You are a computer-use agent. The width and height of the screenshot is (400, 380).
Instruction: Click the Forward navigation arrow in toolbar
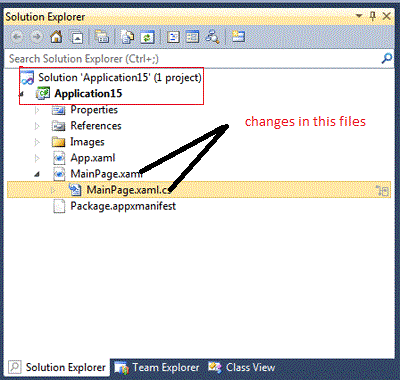tap(37, 37)
